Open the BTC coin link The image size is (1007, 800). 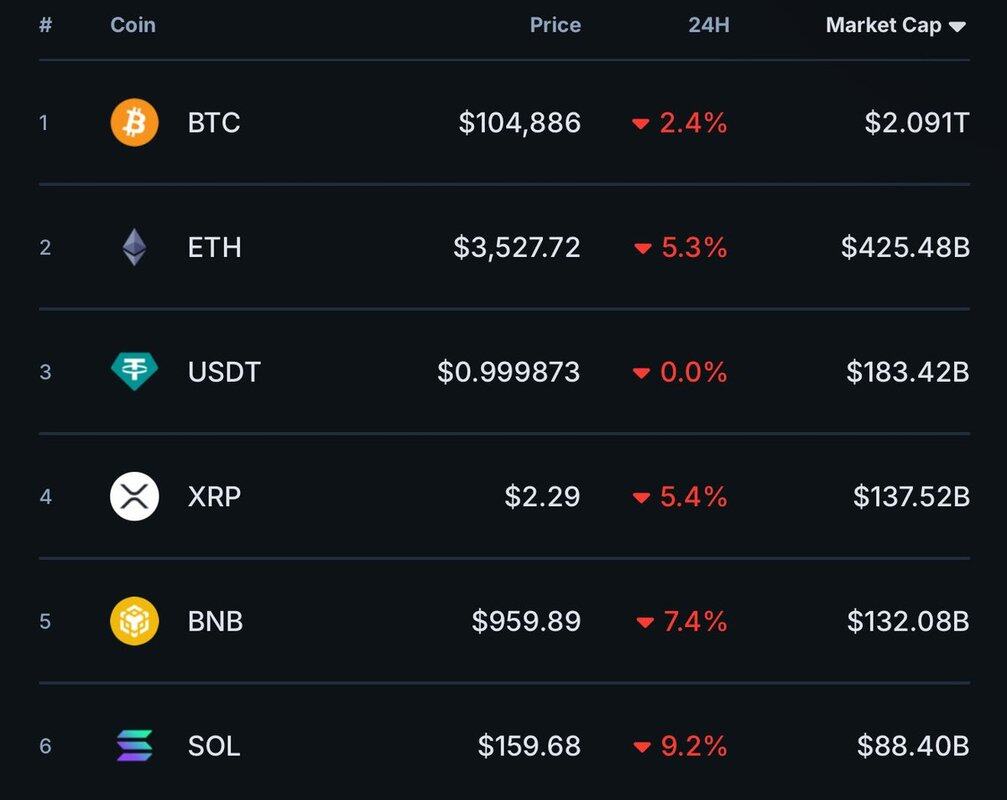click(214, 123)
